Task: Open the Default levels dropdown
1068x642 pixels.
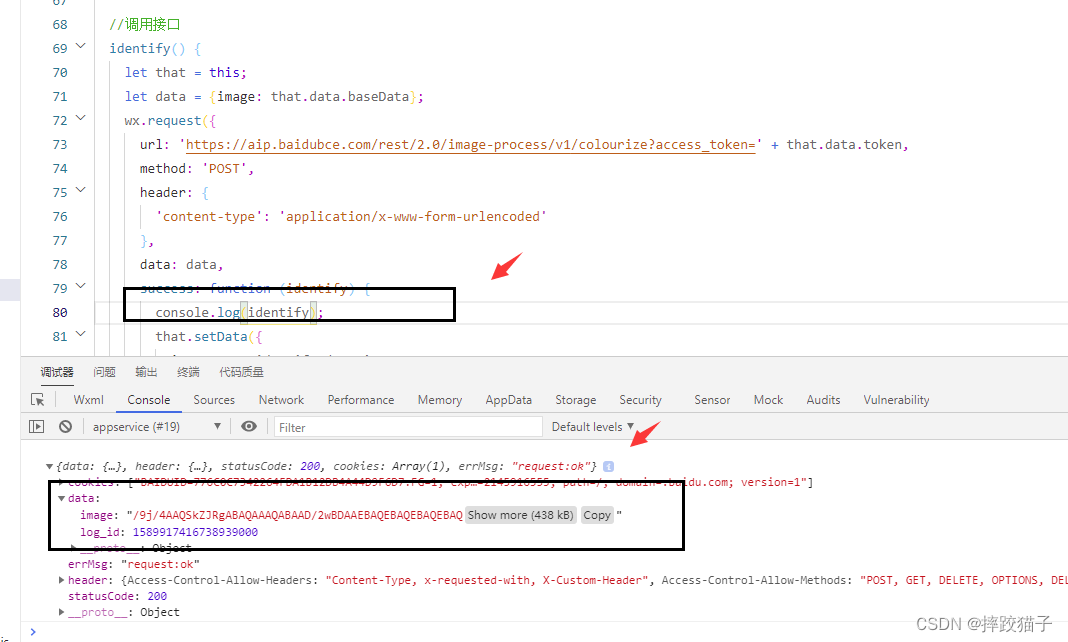Action: tap(593, 427)
